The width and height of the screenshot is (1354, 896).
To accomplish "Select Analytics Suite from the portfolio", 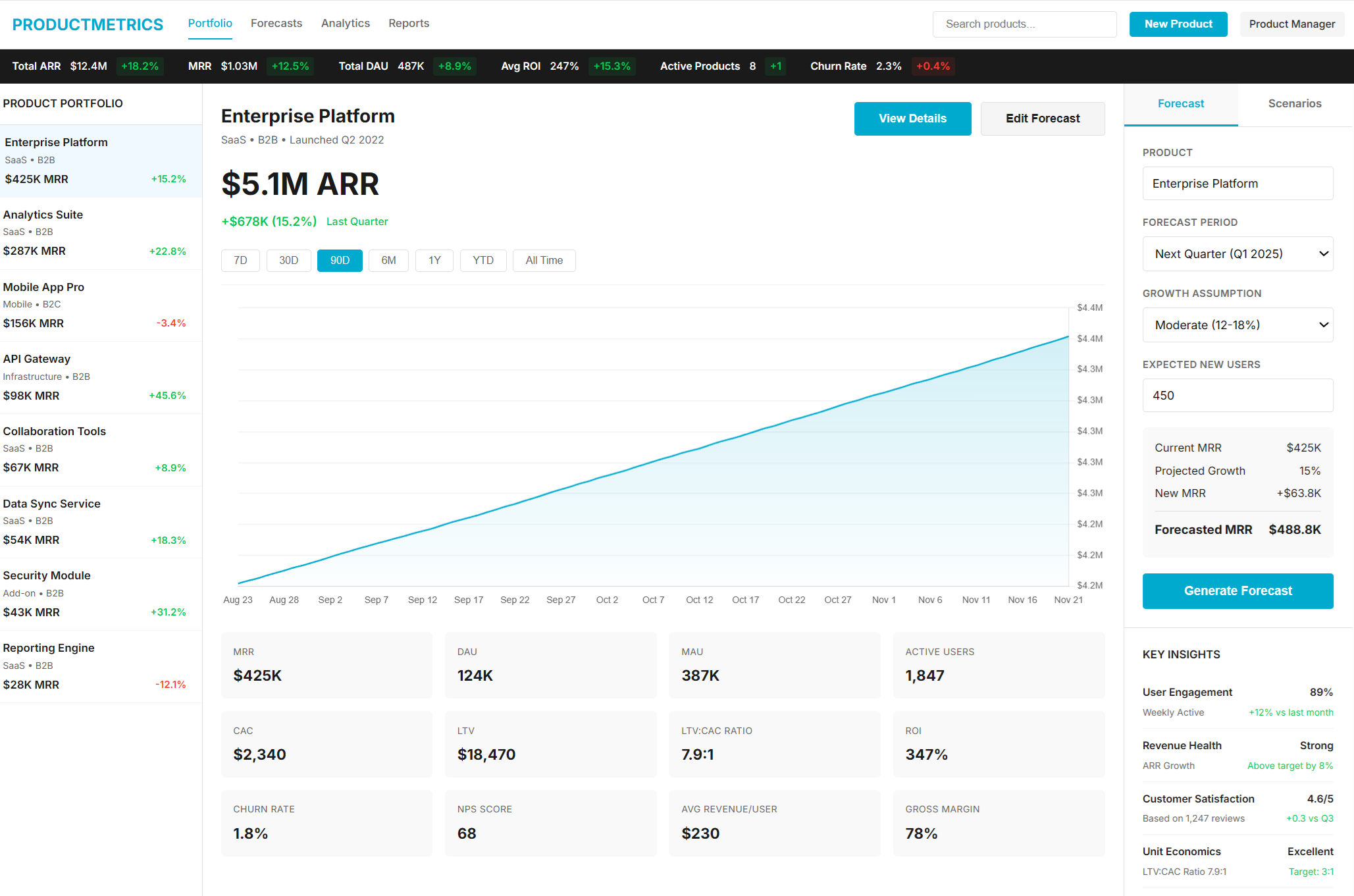I will (100, 232).
